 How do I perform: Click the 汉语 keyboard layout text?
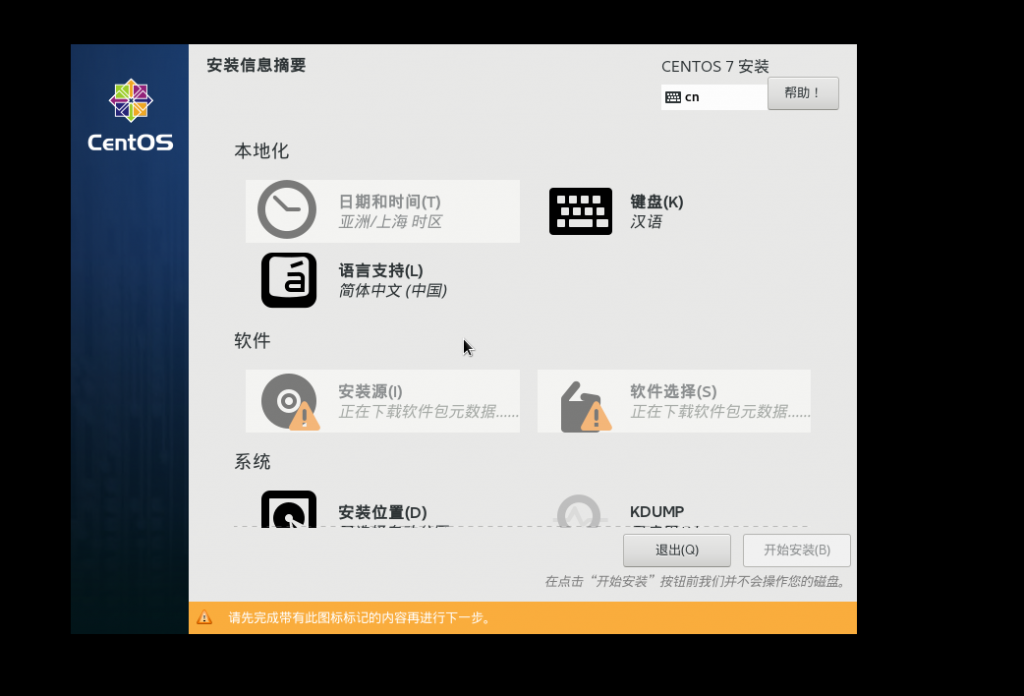coord(646,222)
